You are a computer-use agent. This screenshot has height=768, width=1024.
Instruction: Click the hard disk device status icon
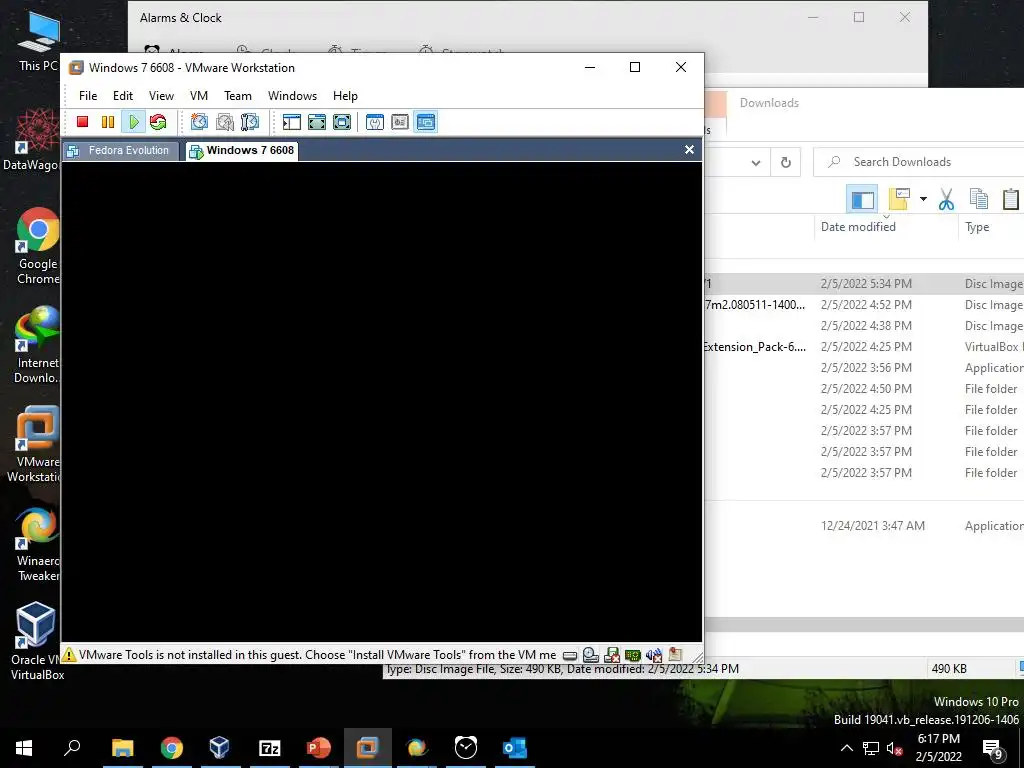570,655
